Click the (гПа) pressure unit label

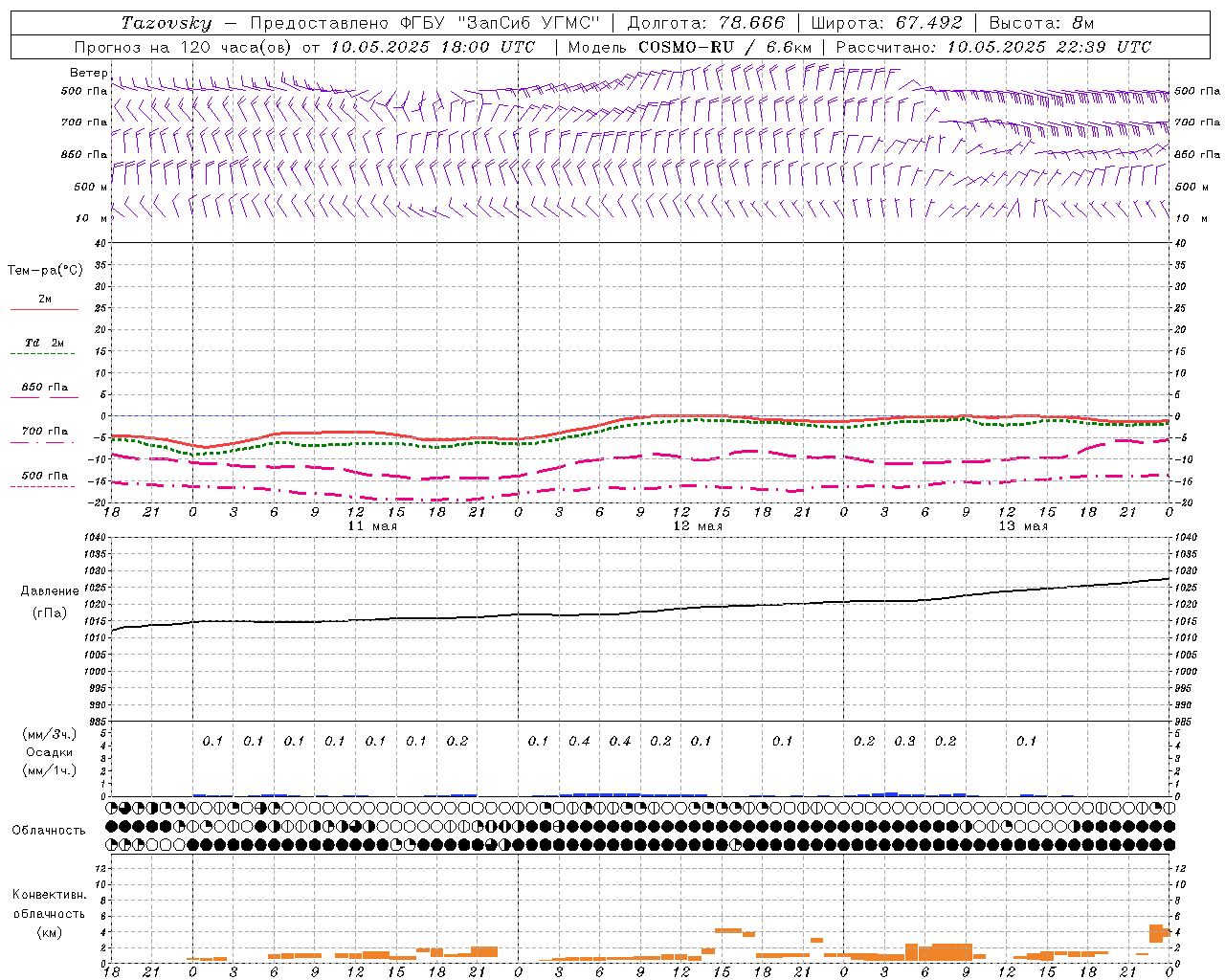(49, 612)
